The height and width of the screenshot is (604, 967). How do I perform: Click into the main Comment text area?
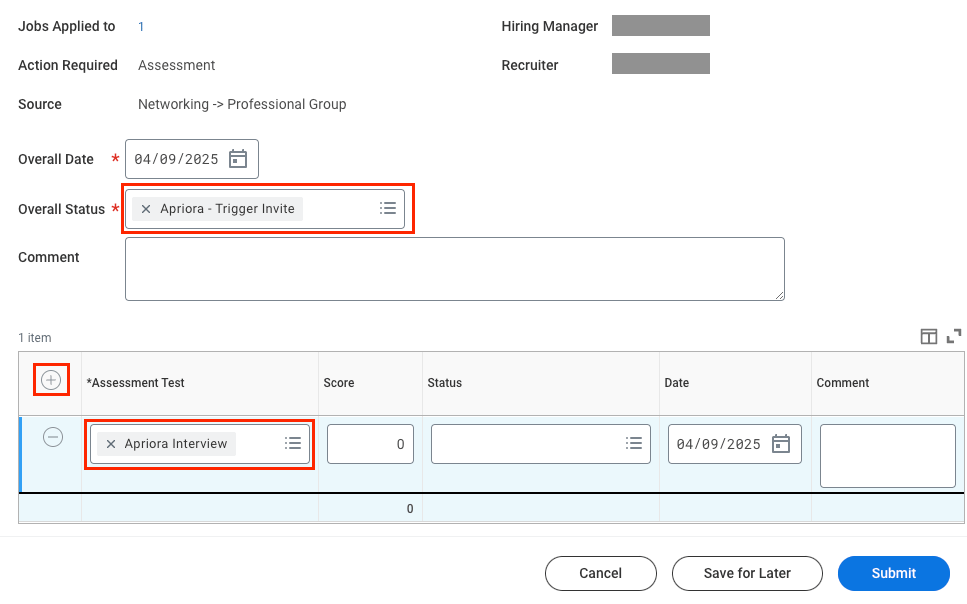point(455,269)
